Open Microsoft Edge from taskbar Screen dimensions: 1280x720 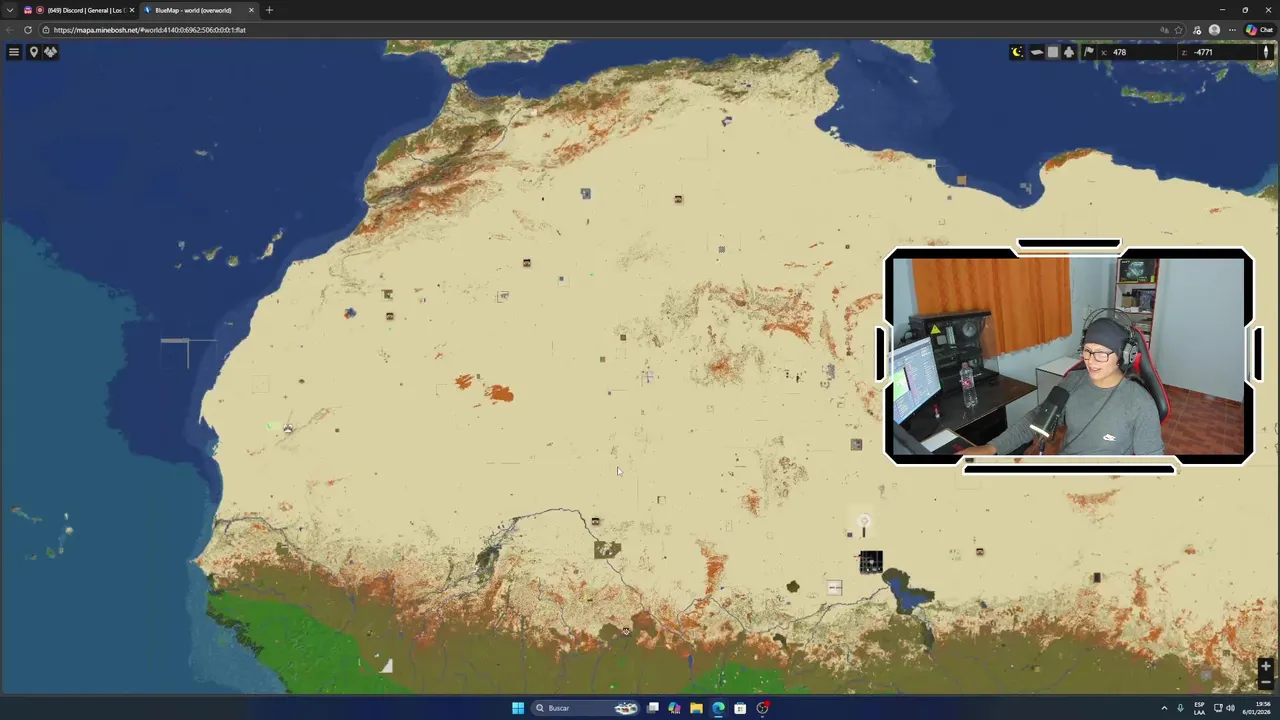coord(718,708)
